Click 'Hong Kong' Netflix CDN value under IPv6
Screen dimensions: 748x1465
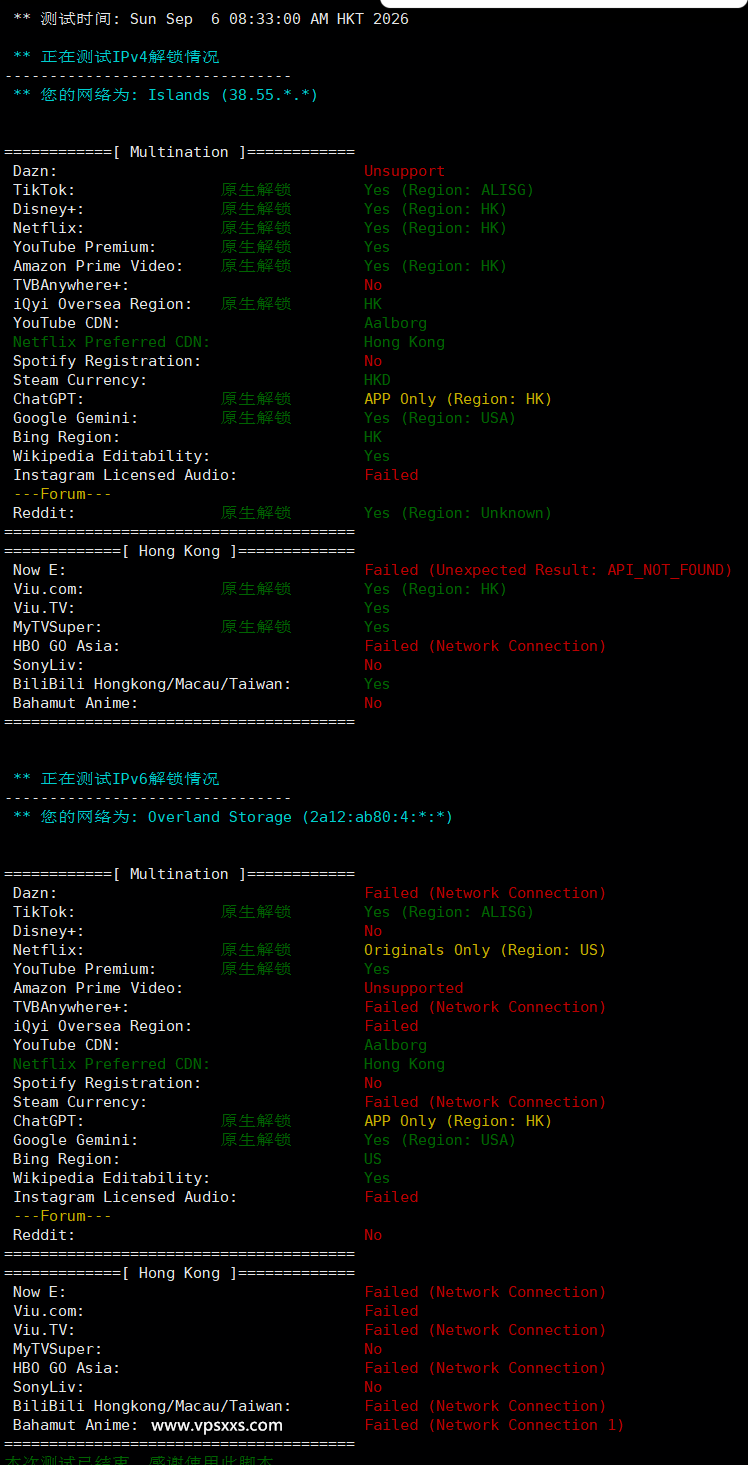tap(404, 1064)
